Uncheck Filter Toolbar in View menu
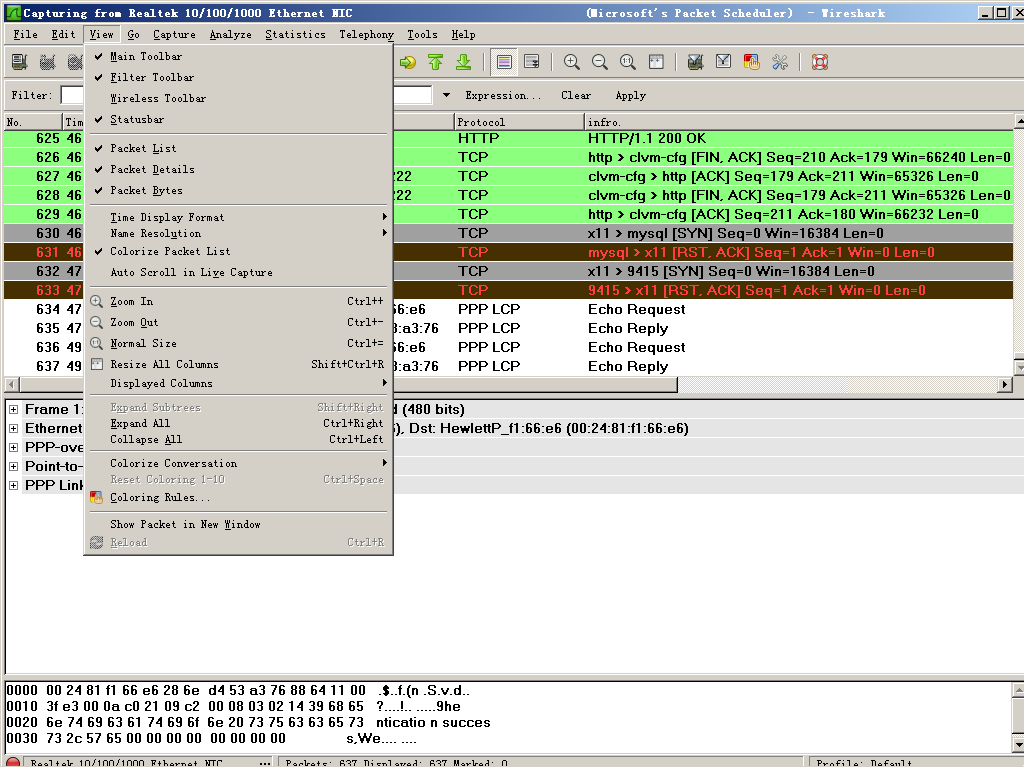1024x768 pixels. pyautogui.click(x=238, y=77)
